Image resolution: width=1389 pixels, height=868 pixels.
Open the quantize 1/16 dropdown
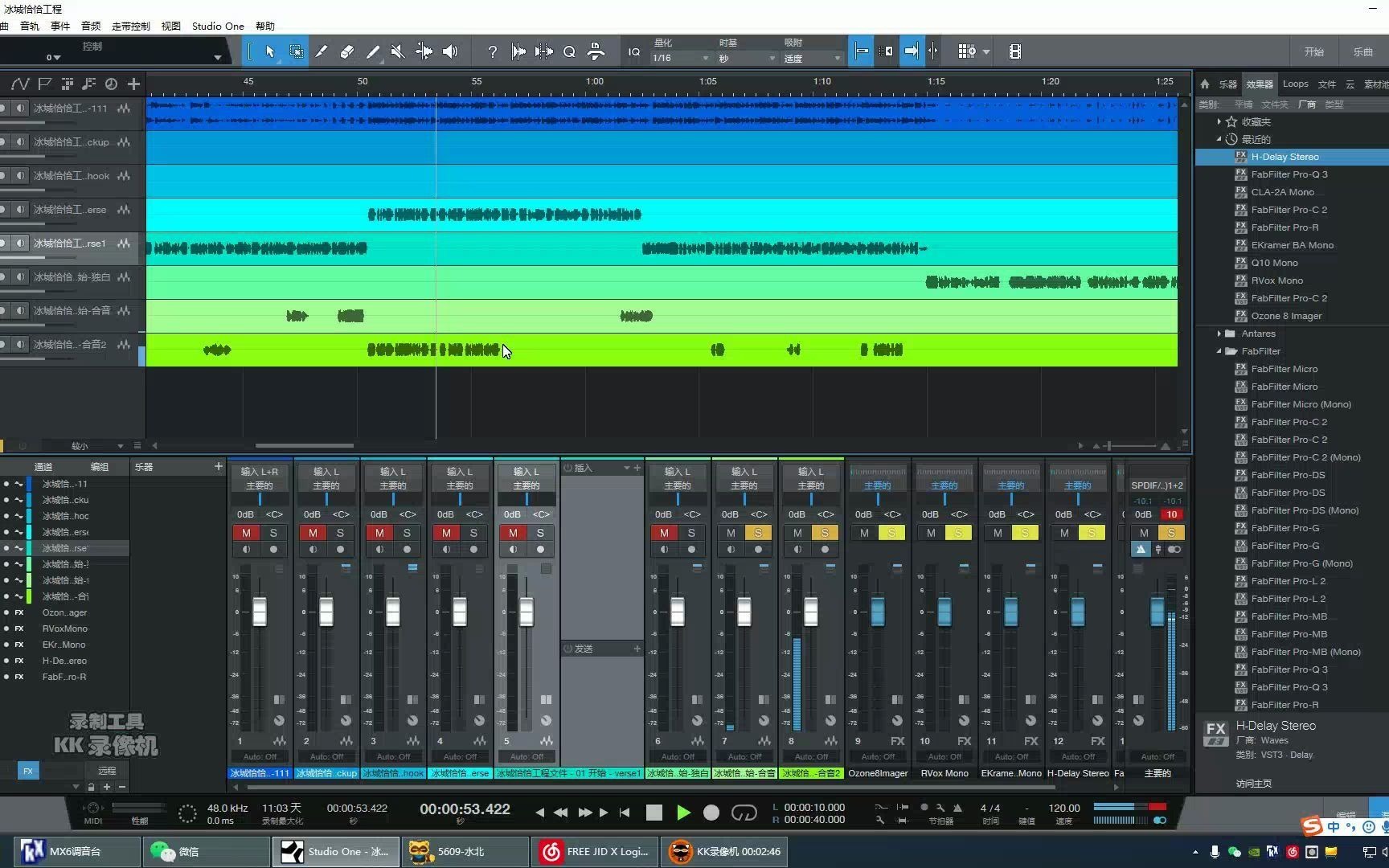click(681, 58)
